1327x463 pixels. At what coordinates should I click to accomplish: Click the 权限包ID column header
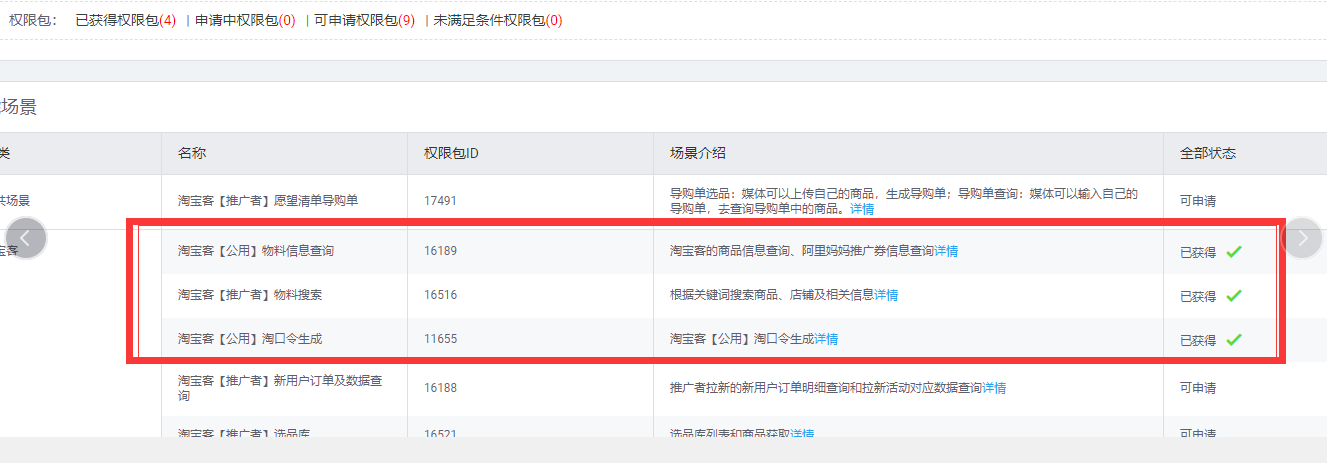pyautogui.click(x=451, y=153)
